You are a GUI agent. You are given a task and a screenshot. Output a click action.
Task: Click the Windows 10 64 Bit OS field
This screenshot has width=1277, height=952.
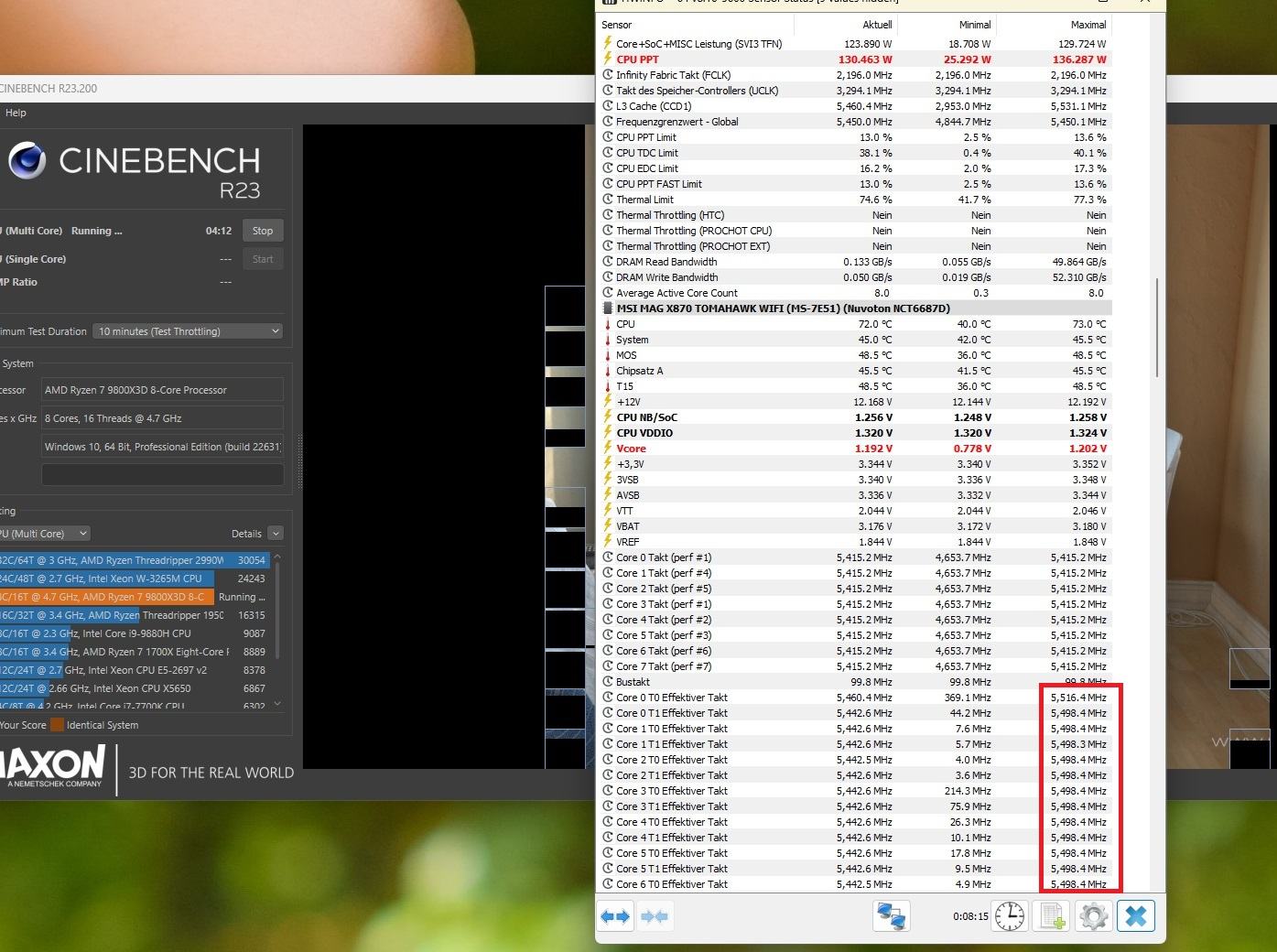coord(162,447)
